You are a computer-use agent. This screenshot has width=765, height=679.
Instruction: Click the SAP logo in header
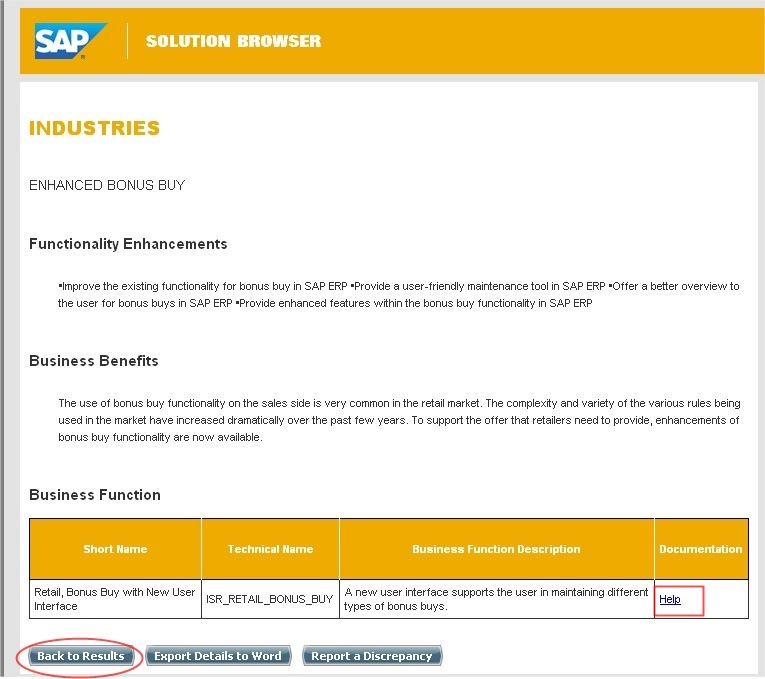pyautogui.click(x=70, y=41)
